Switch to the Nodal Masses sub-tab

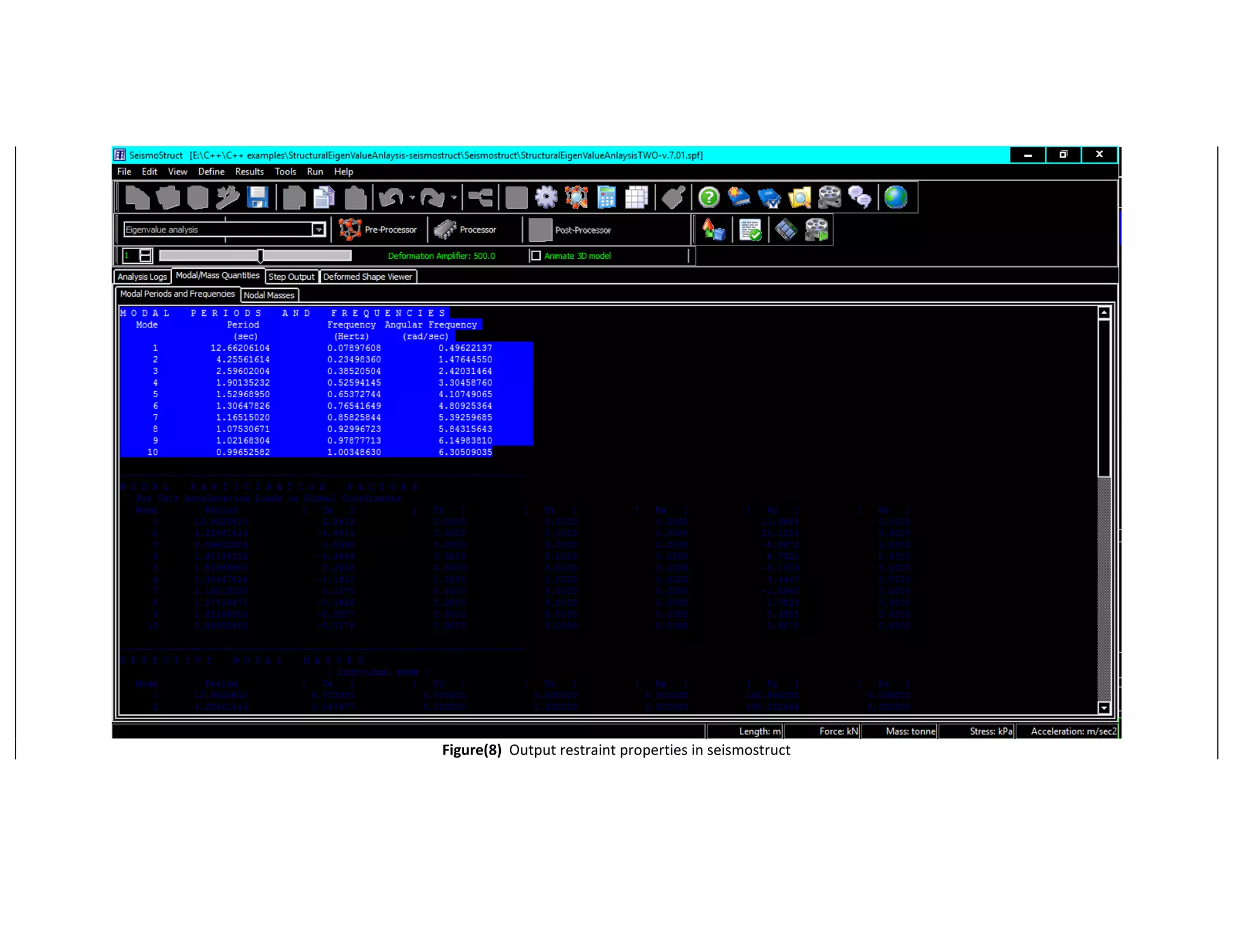pyautogui.click(x=269, y=295)
